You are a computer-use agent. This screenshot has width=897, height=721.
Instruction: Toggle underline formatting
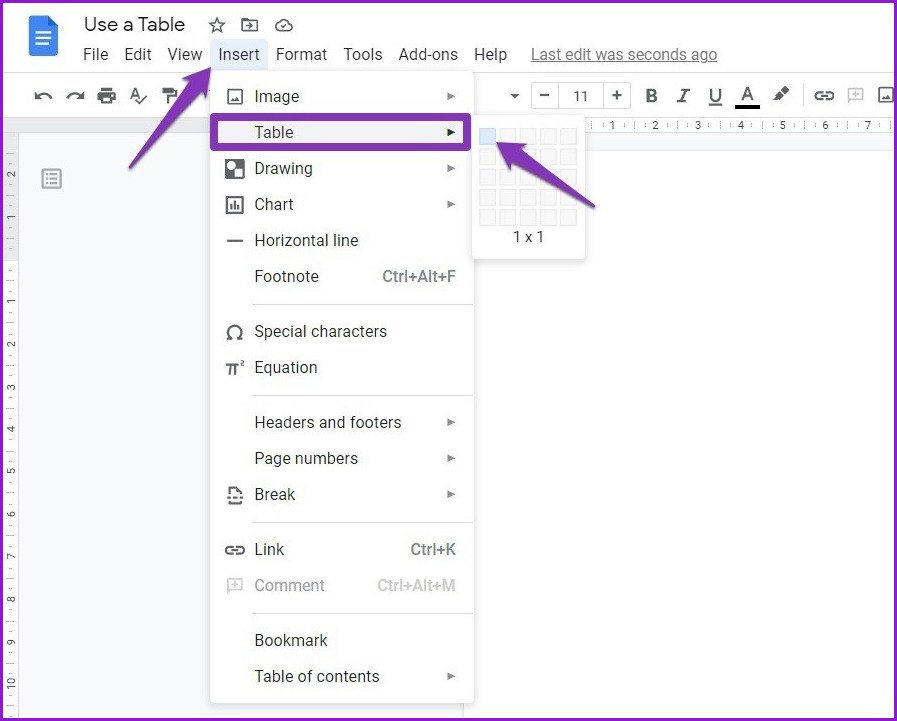tap(715, 96)
